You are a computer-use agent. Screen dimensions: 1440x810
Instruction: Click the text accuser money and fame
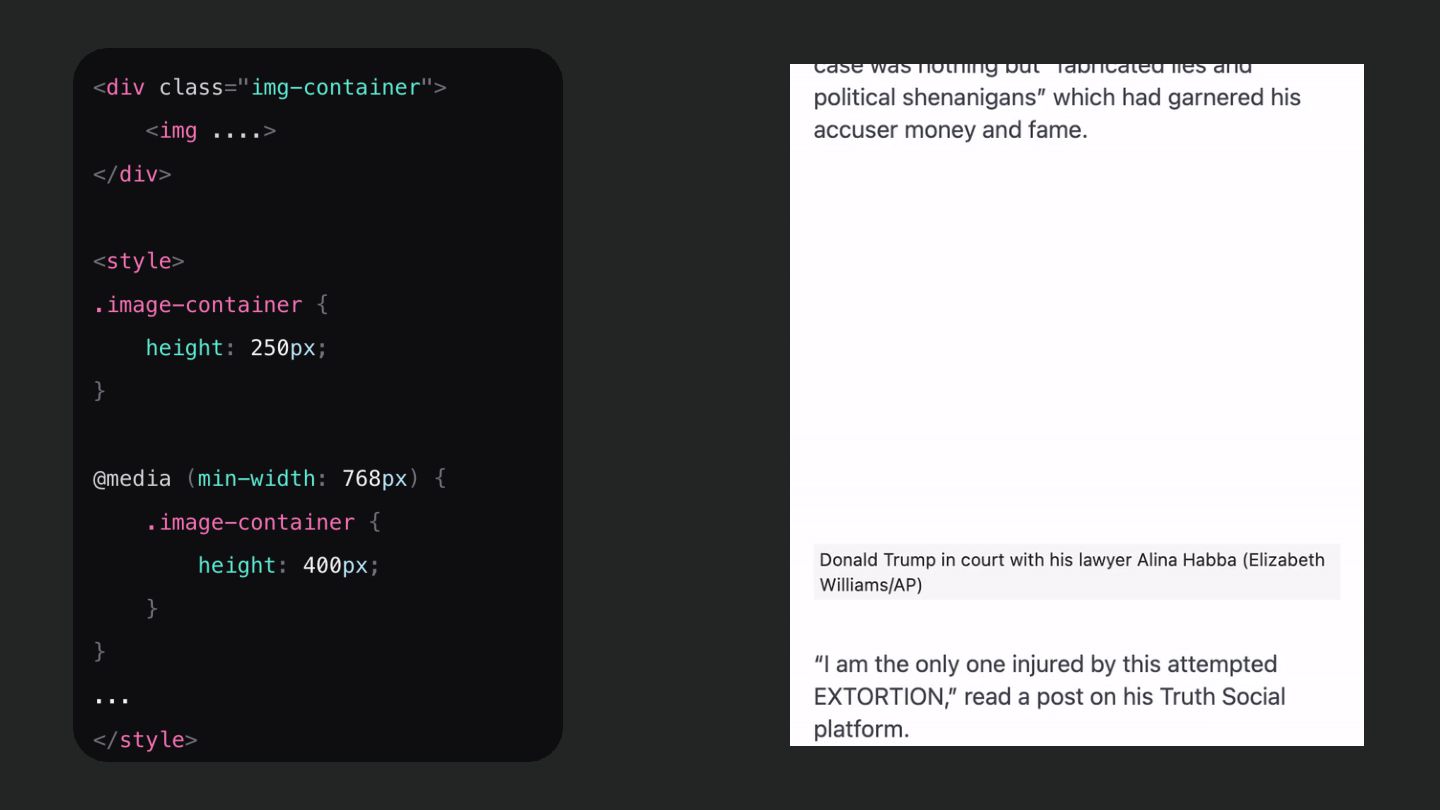(x=950, y=130)
